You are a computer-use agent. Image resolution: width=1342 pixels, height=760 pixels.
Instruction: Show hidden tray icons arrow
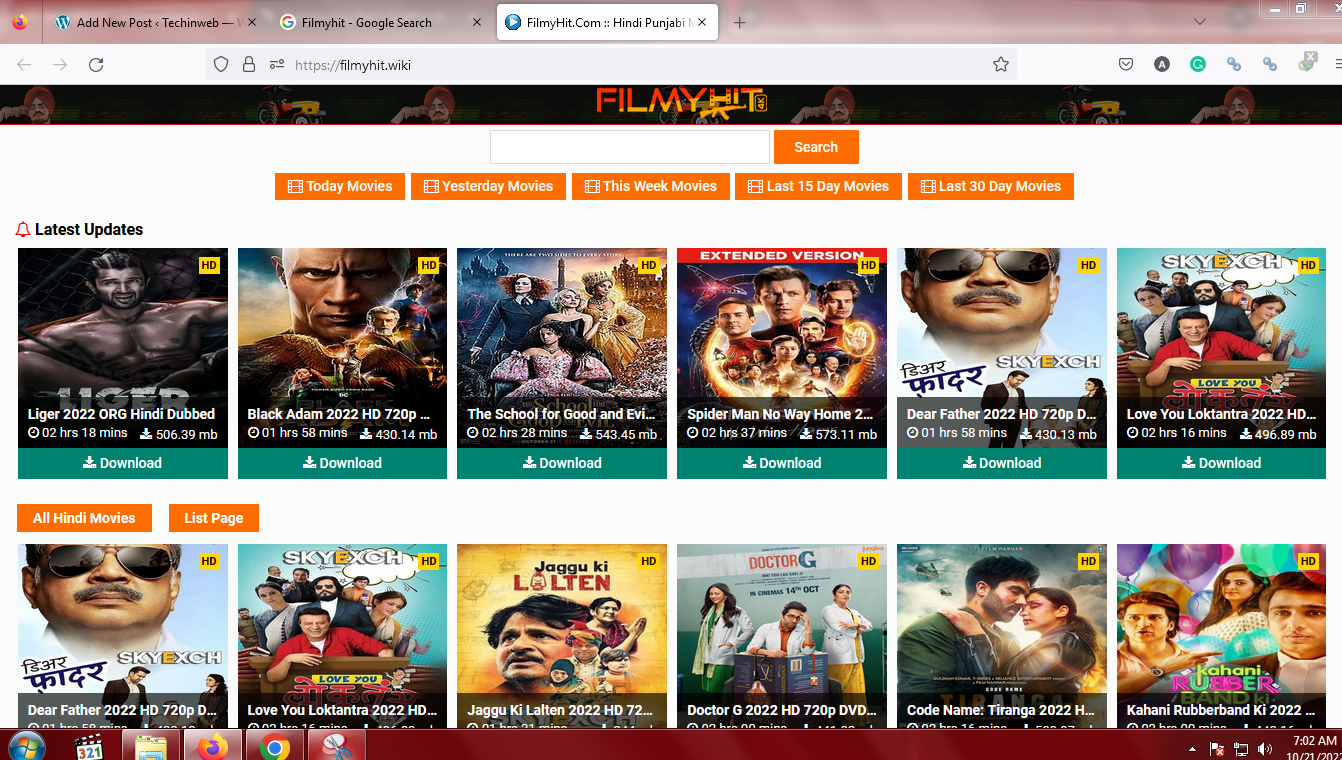(1192, 749)
